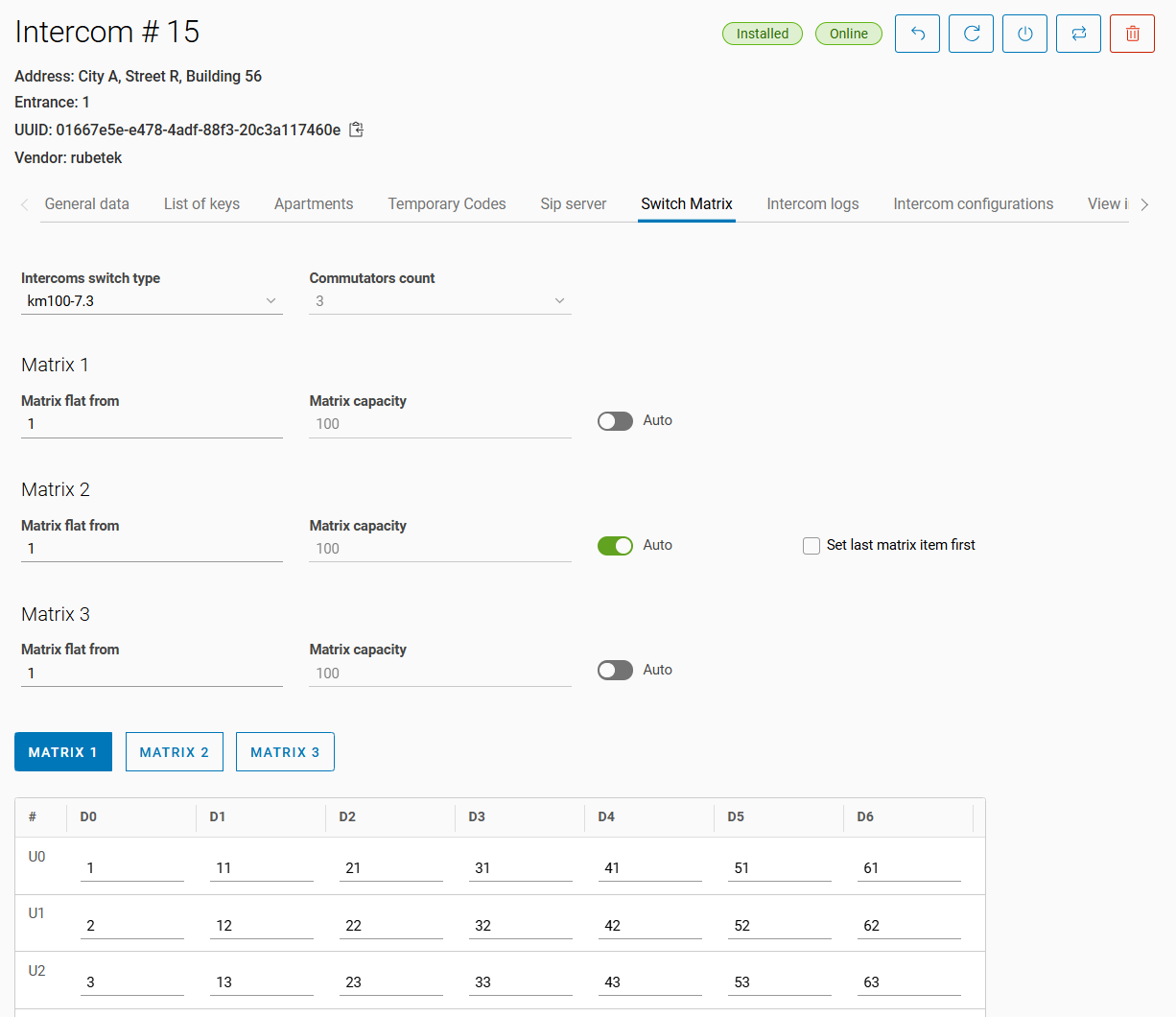Viewport: 1176px width, 1017px height.
Task: Click the U0 D3 cell containing 31
Action: pos(520,868)
